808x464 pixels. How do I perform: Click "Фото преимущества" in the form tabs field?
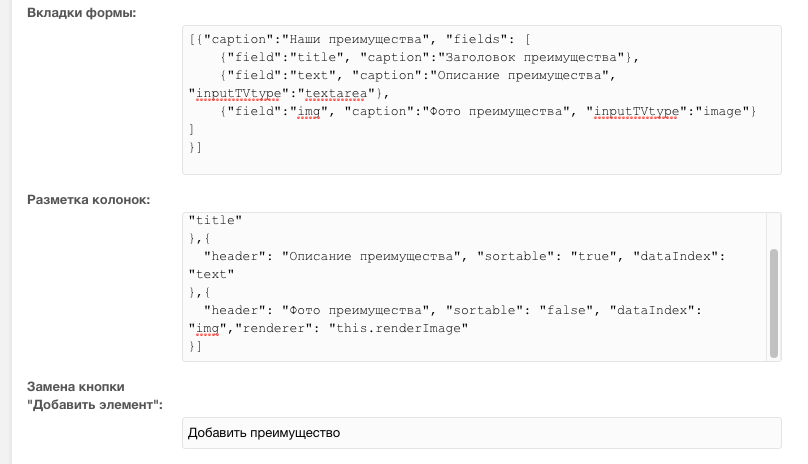tap(496, 112)
